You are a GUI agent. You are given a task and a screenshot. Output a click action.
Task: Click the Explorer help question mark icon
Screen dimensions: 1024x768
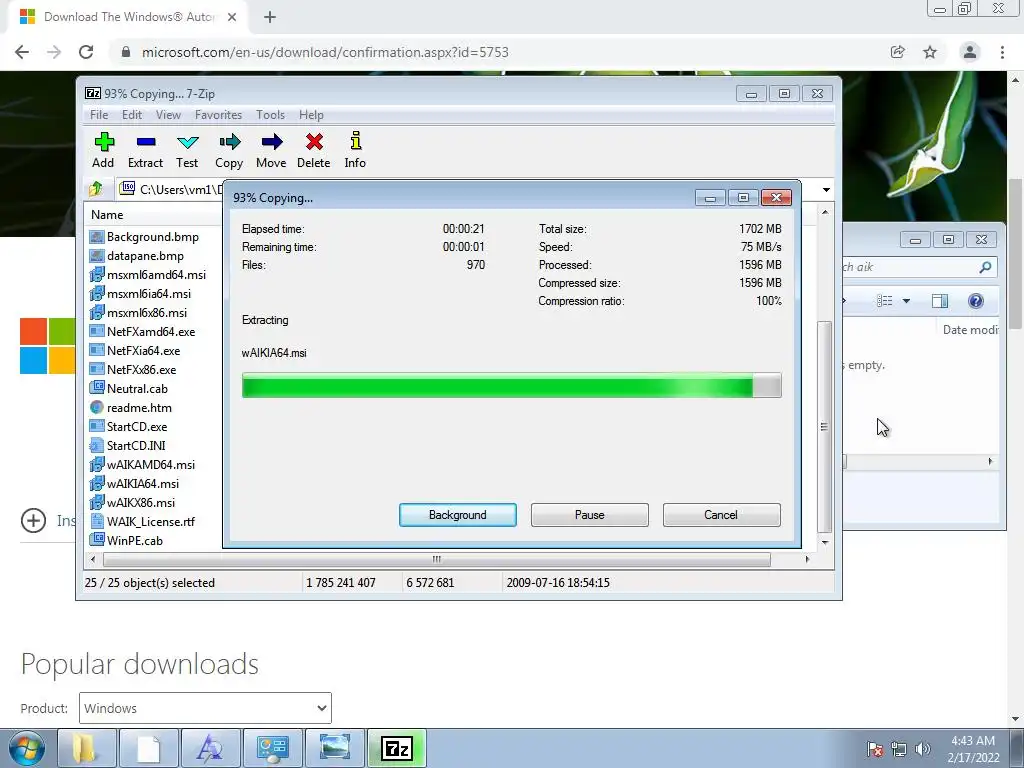[x=976, y=300]
